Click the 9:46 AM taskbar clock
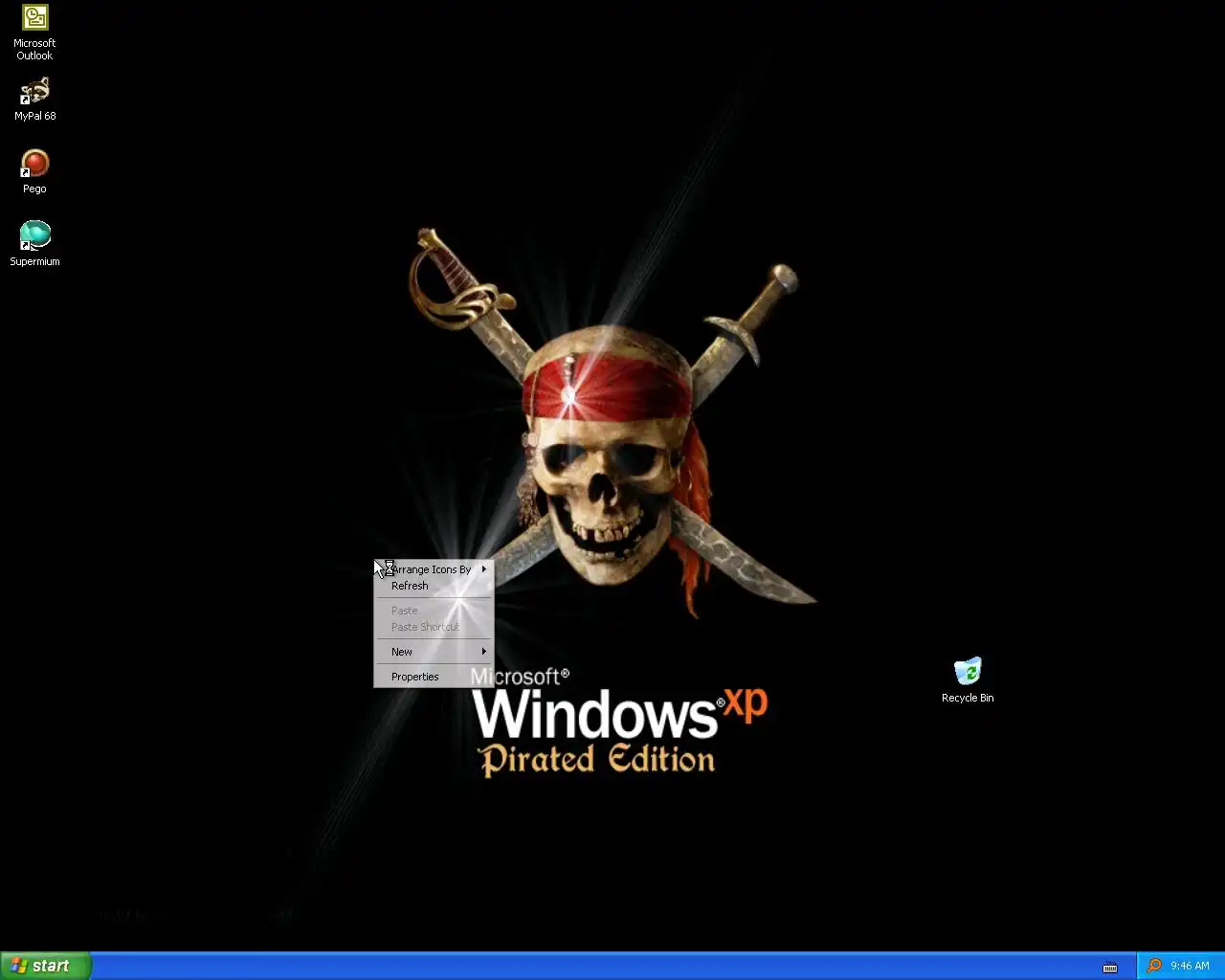 (x=1190, y=966)
